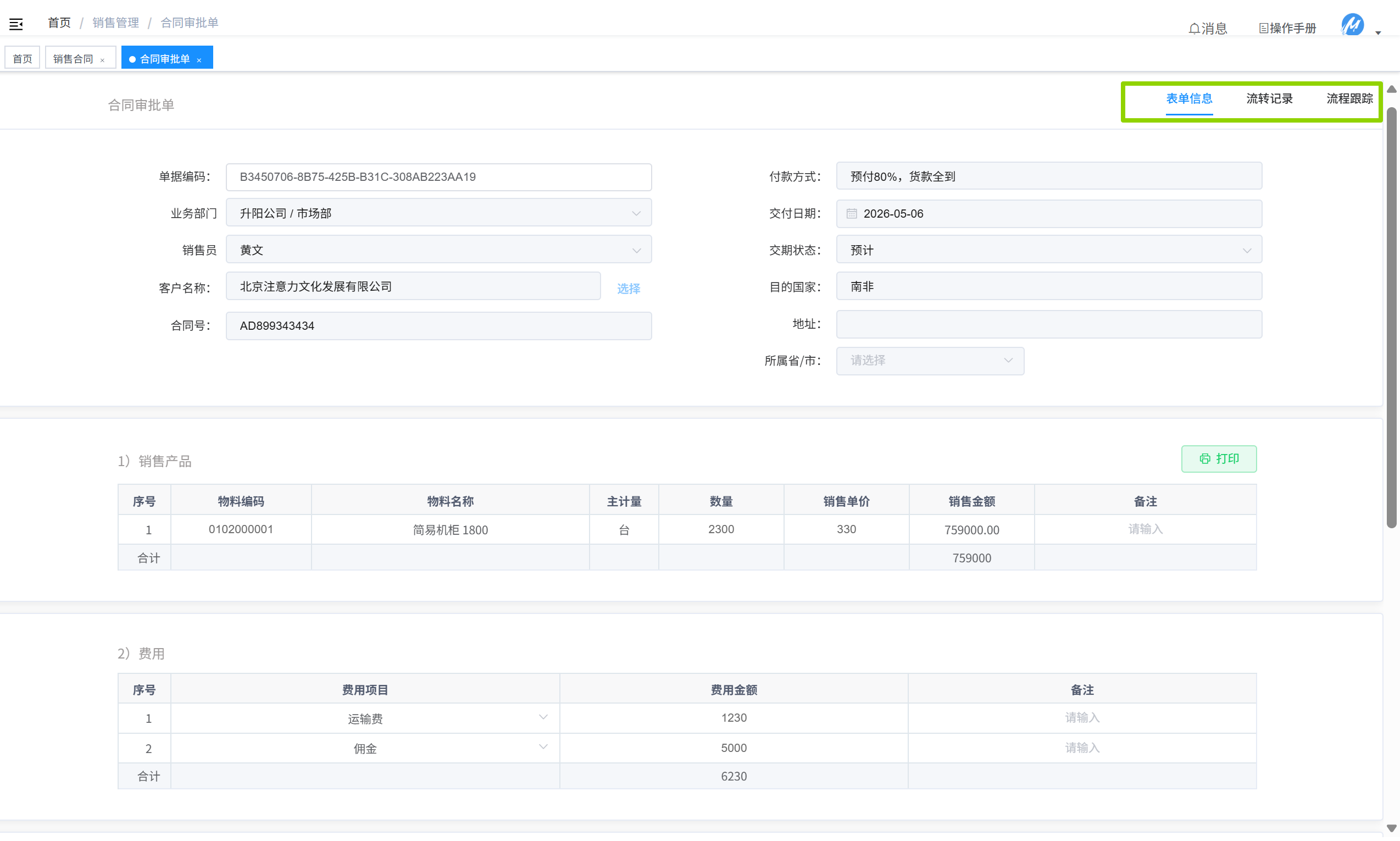Go to 首页 in breadcrumb
This screenshot has width=1400, height=841.
pyautogui.click(x=59, y=23)
